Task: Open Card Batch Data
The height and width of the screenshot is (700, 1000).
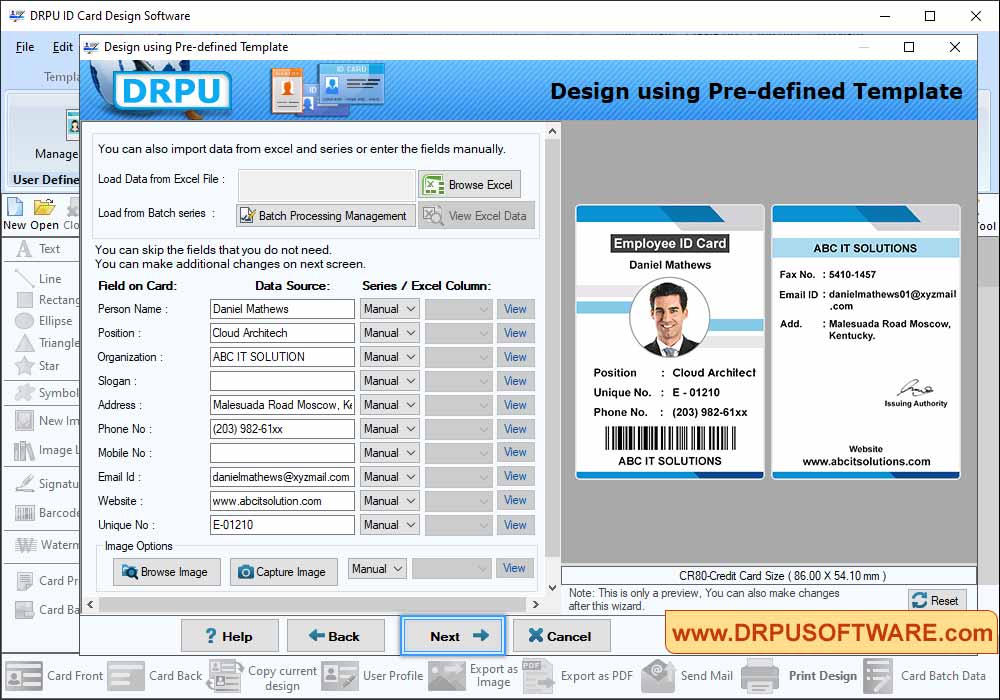Action: (x=925, y=676)
